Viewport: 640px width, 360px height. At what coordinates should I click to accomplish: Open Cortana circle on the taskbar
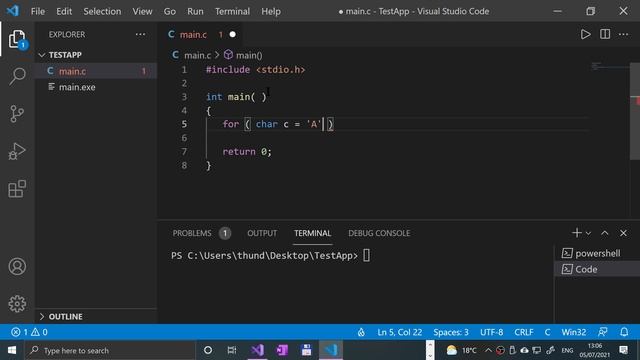tap(208, 350)
